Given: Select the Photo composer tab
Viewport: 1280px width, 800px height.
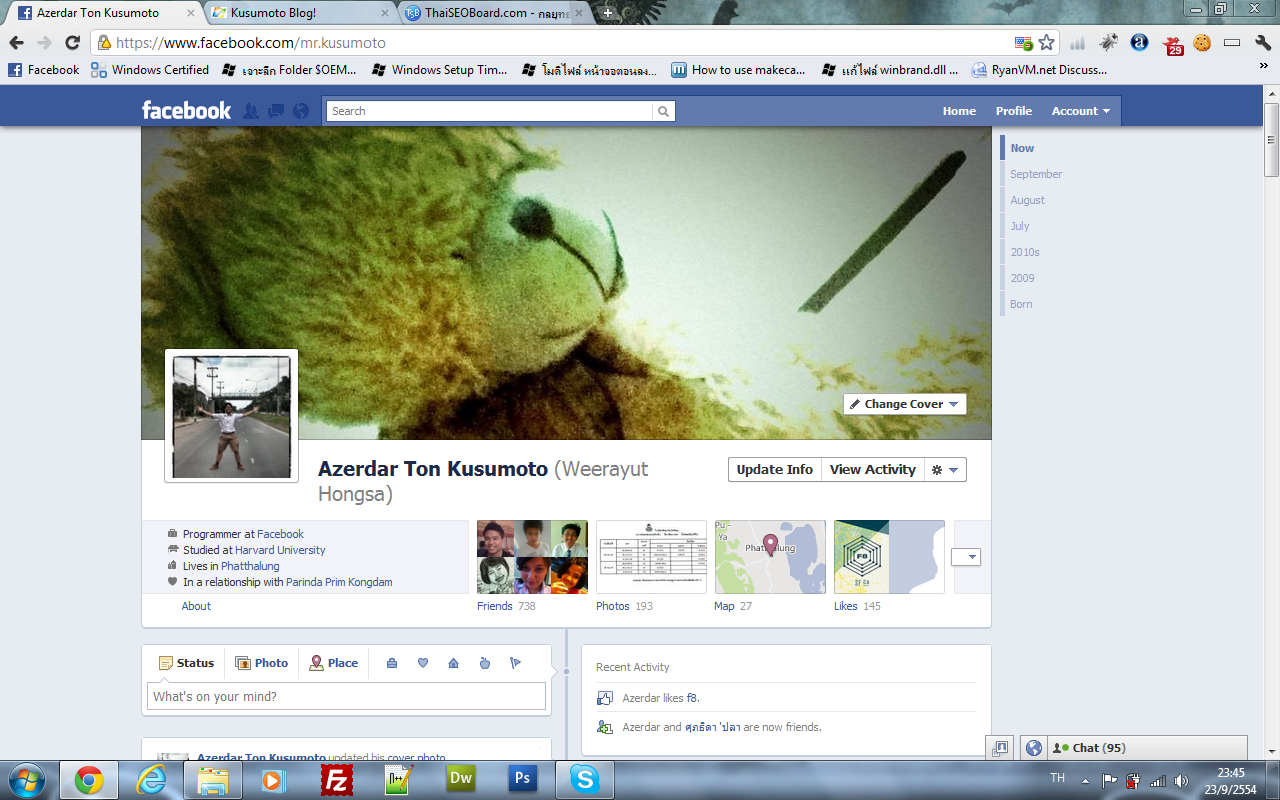Looking at the screenshot, I should pos(261,663).
